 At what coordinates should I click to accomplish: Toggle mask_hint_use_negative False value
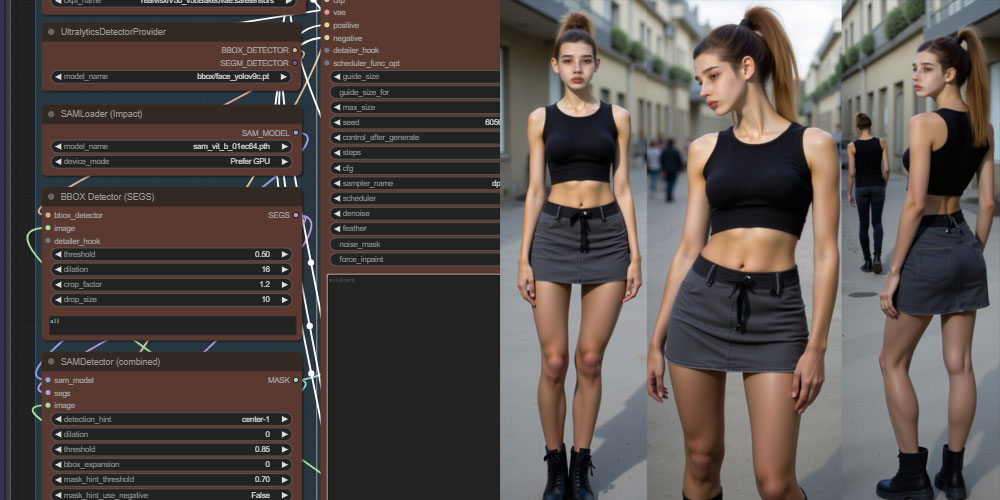pyautogui.click(x=172, y=495)
